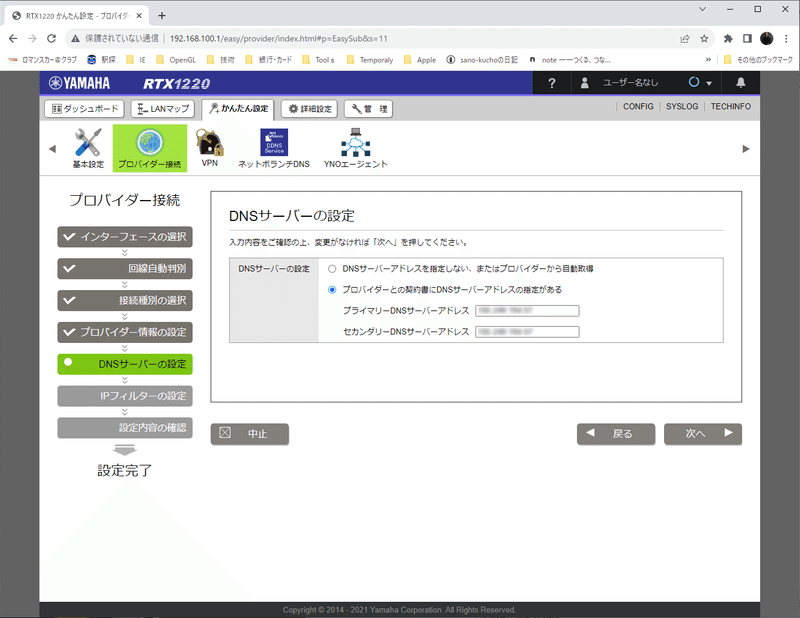Open the 銀行・カード bookmark folder
800x618 pixels.
[268, 60]
